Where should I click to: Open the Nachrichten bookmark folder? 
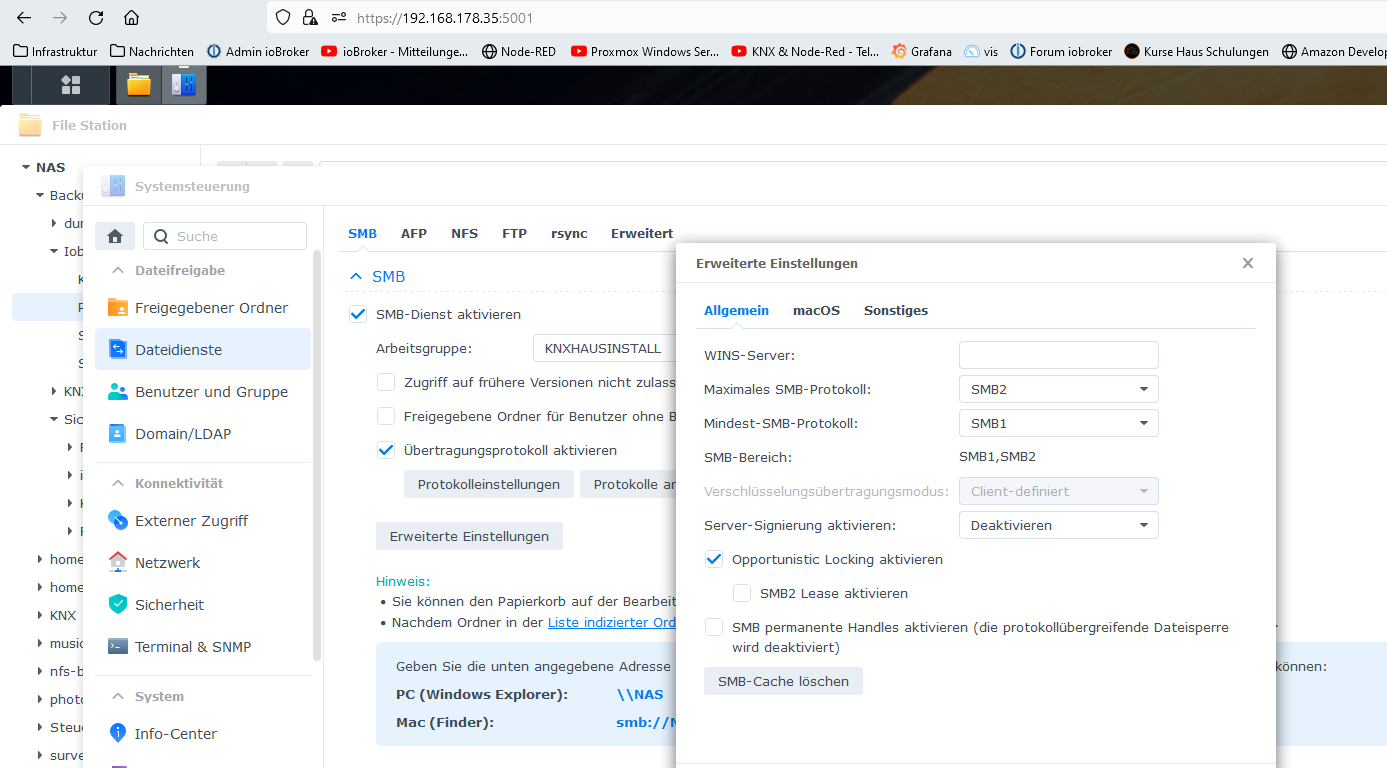pyautogui.click(x=152, y=51)
